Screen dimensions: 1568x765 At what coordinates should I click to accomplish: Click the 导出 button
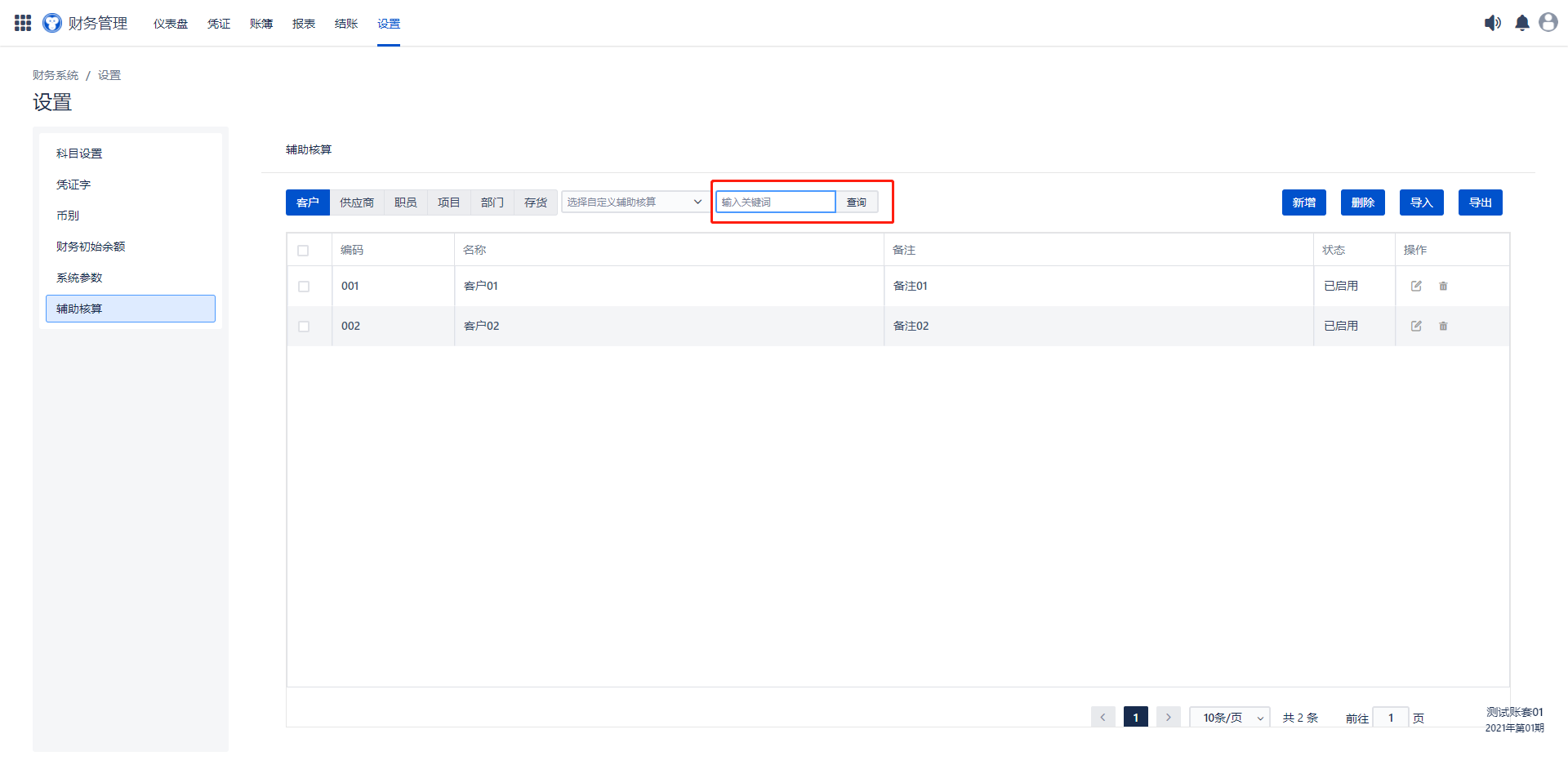[1481, 202]
